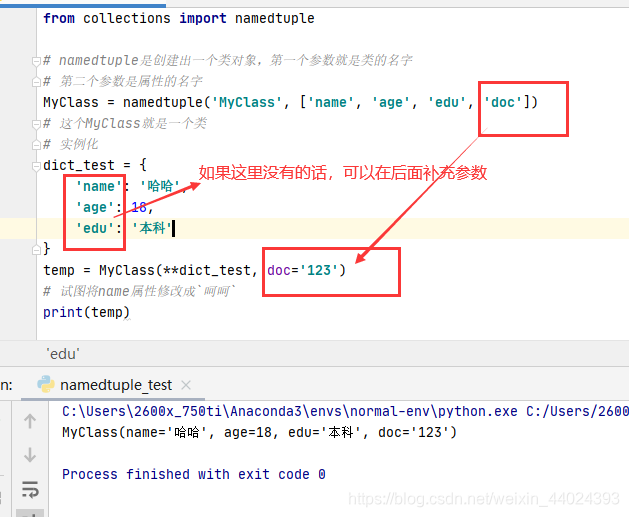Click the 'MyClass' string argument
This screenshot has height=517, width=629.
pyautogui.click(x=247, y=102)
